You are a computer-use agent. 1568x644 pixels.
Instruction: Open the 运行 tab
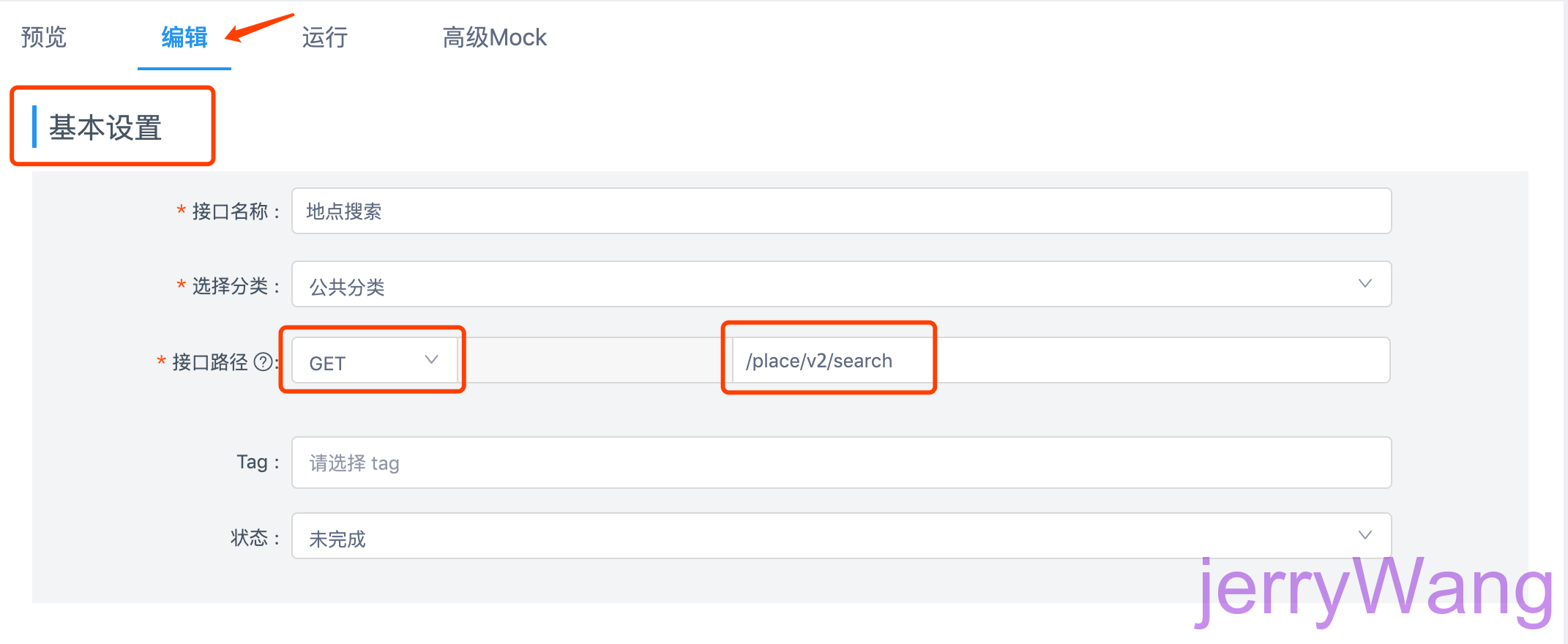coord(324,37)
